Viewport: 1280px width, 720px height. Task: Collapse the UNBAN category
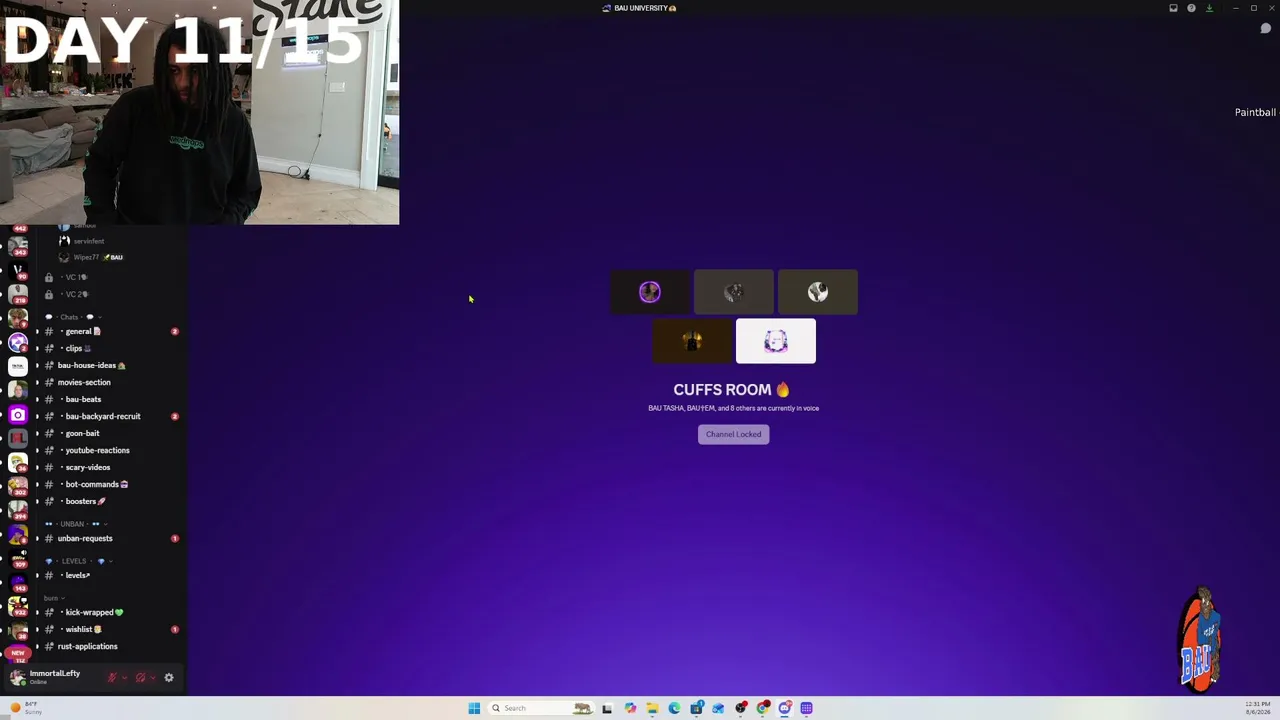tap(76, 524)
